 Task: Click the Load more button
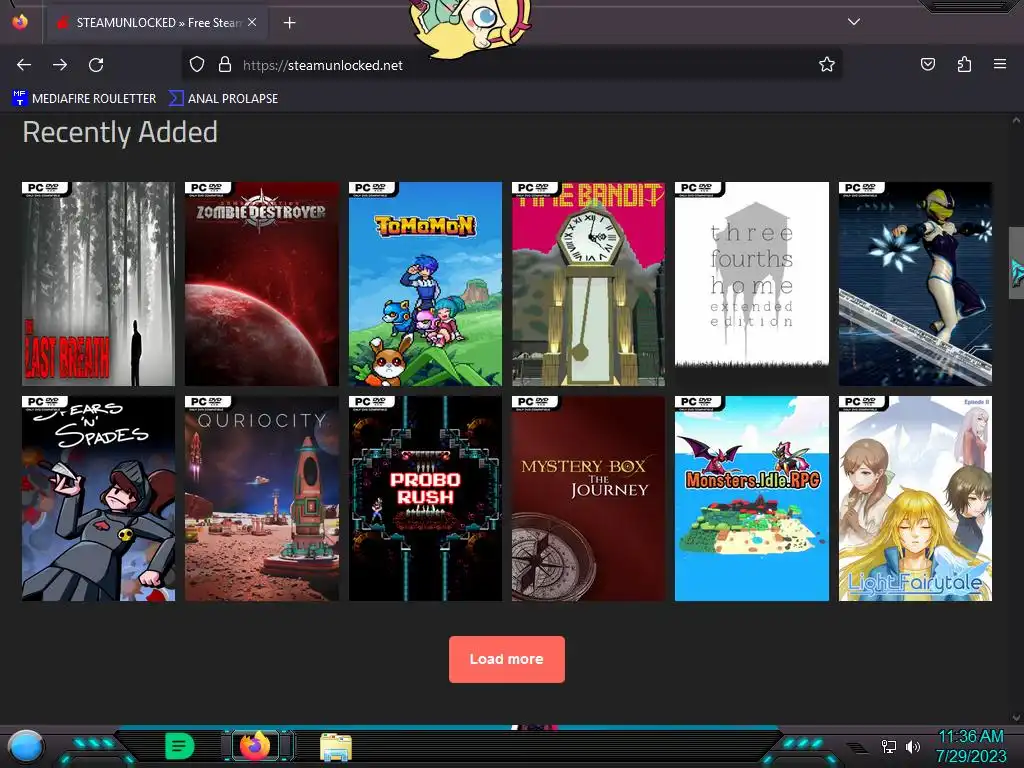(x=507, y=659)
